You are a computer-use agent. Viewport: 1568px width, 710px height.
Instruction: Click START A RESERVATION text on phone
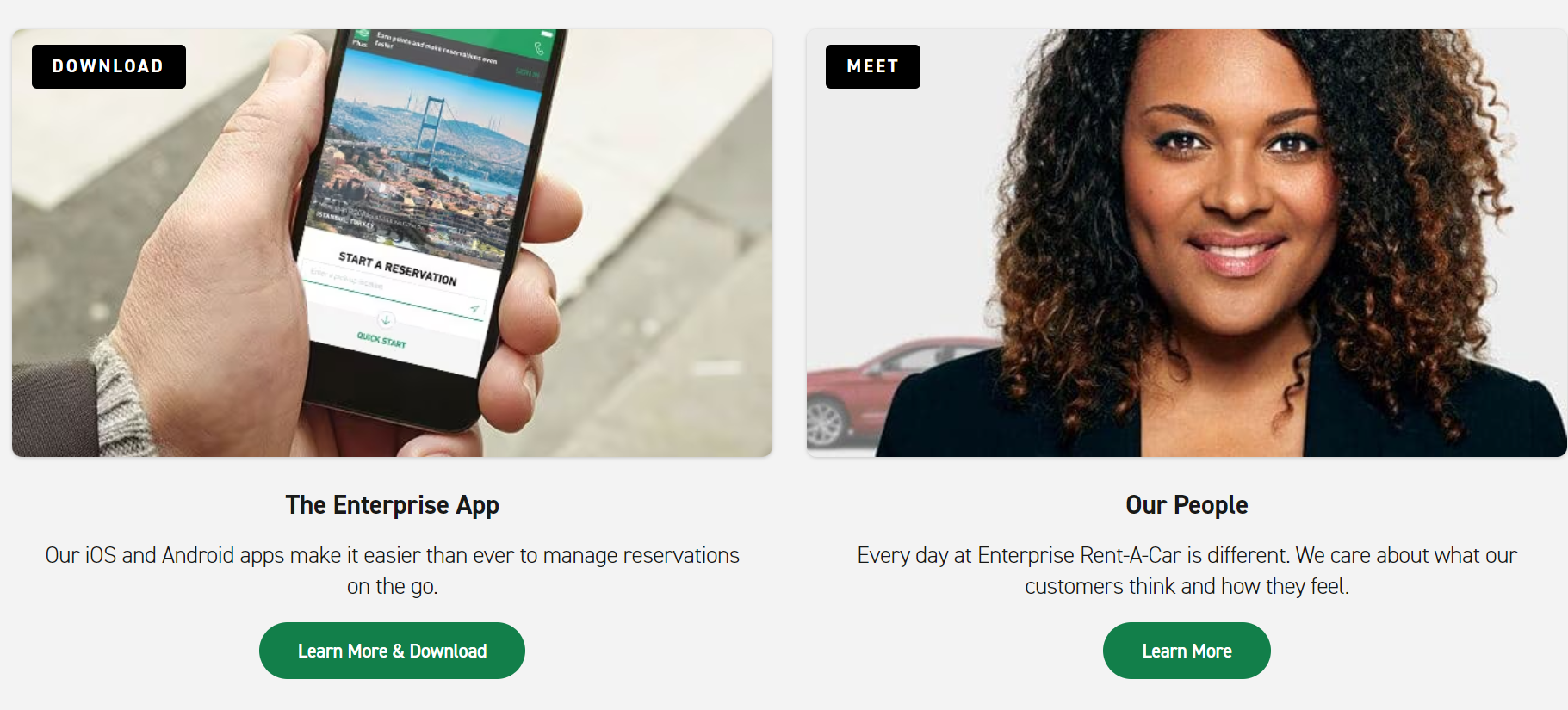[x=397, y=269]
